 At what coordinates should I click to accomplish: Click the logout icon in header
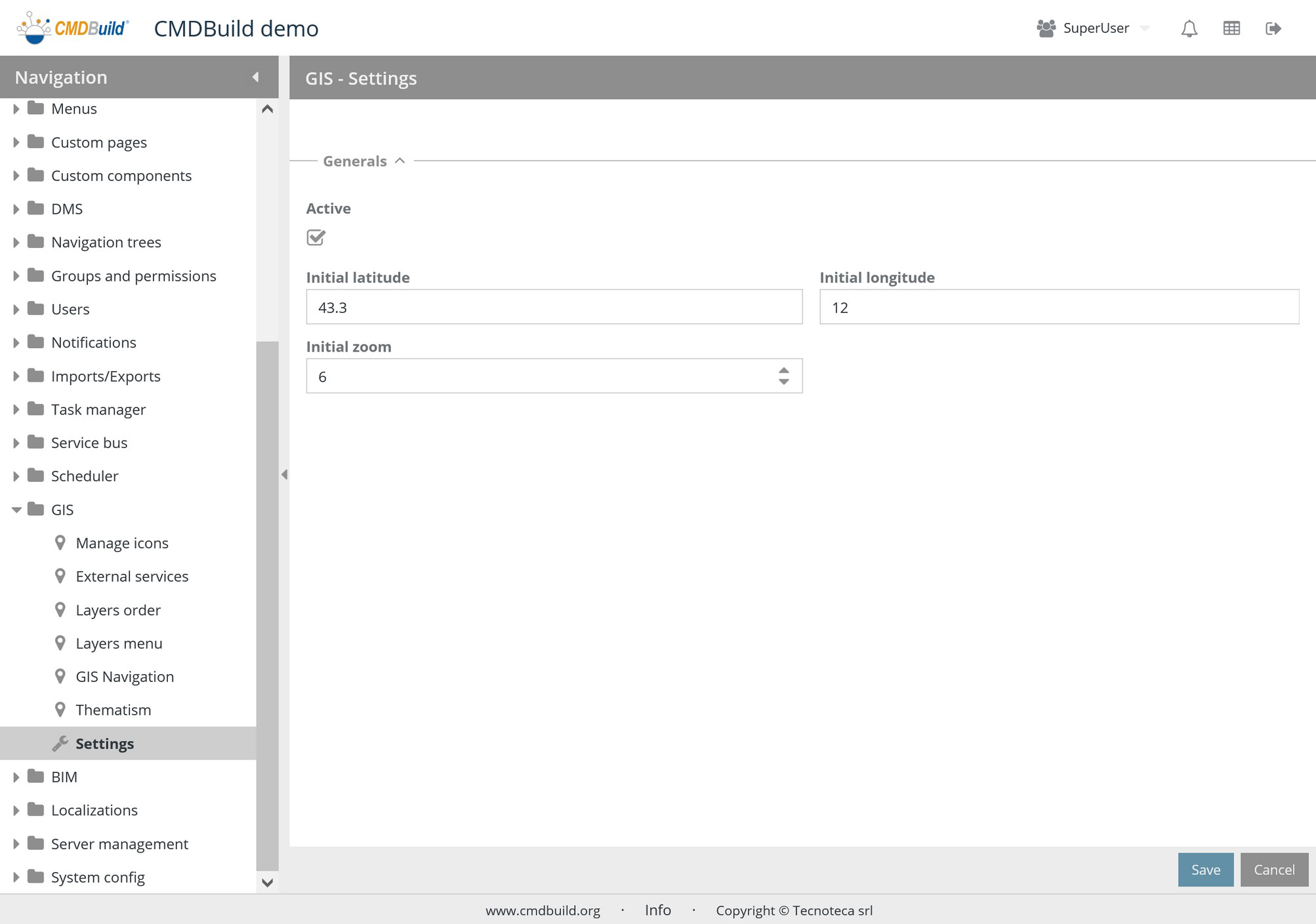1273,28
